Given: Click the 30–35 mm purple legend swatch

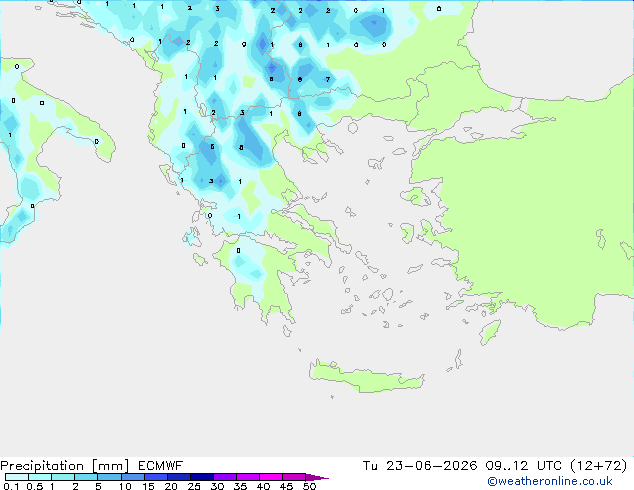Looking at the screenshot, I should [225, 477].
